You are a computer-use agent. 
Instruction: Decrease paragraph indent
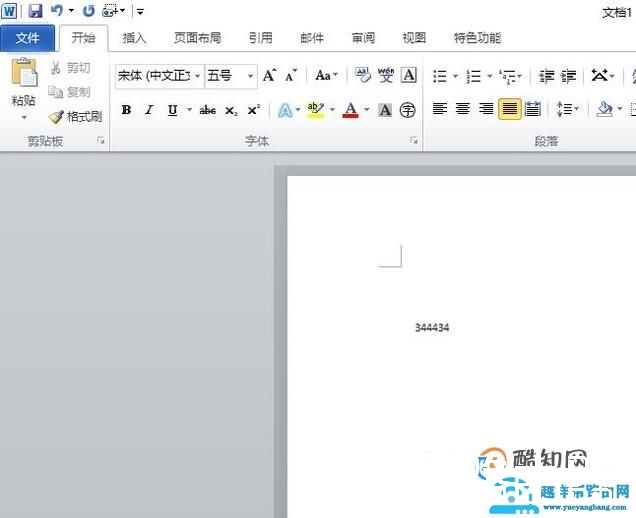tap(546, 76)
